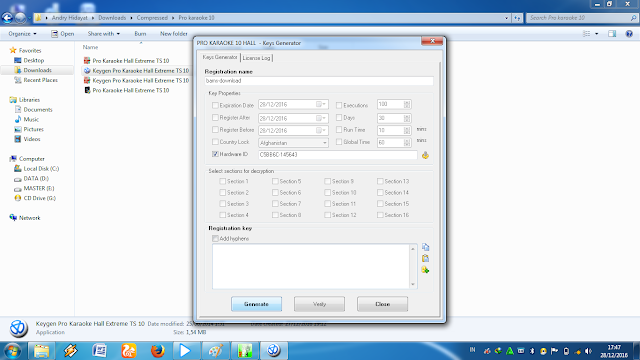Image resolution: width=640 pixels, height=360 pixels.
Task: Switch to the License Log tab
Action: click(x=256, y=58)
